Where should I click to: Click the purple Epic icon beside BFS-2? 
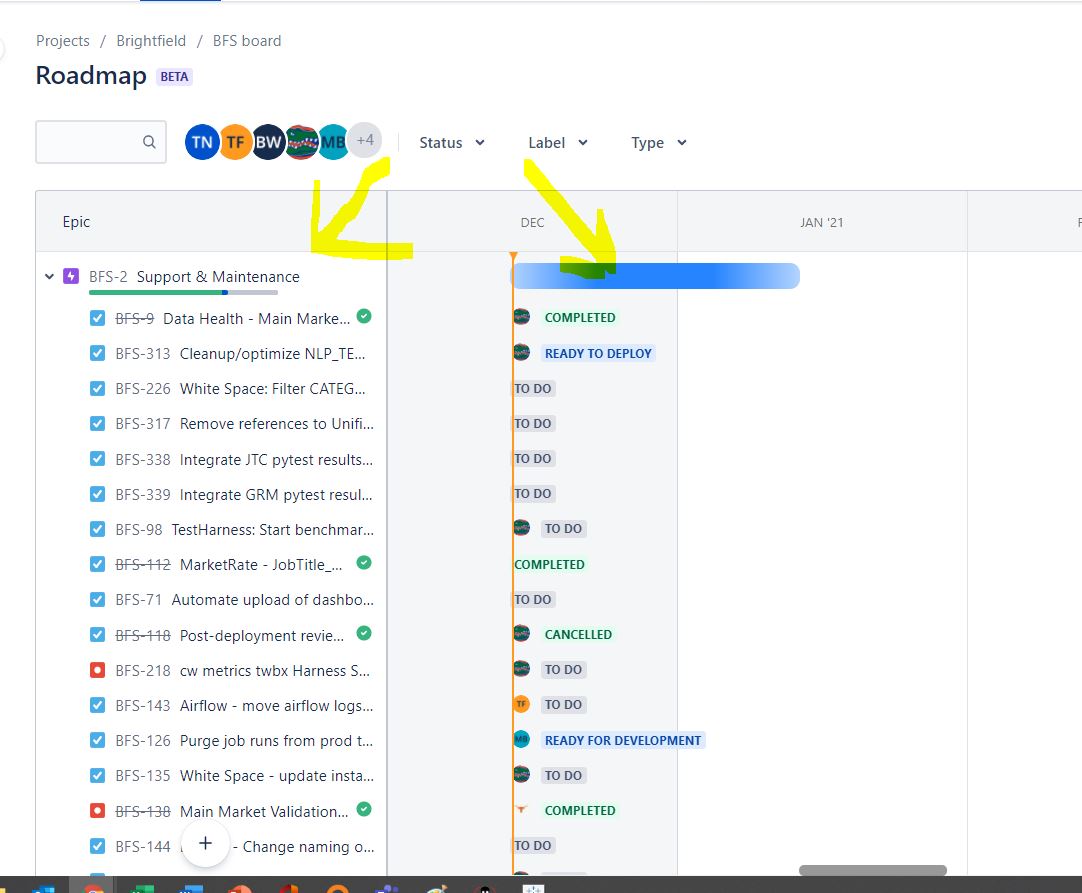click(x=70, y=277)
